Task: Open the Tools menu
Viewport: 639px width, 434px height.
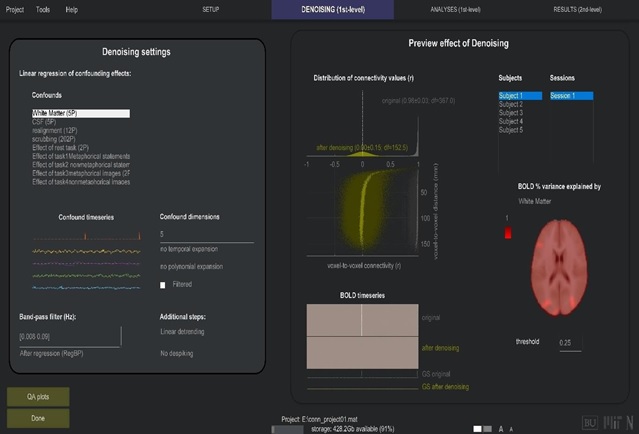Action: (43, 8)
